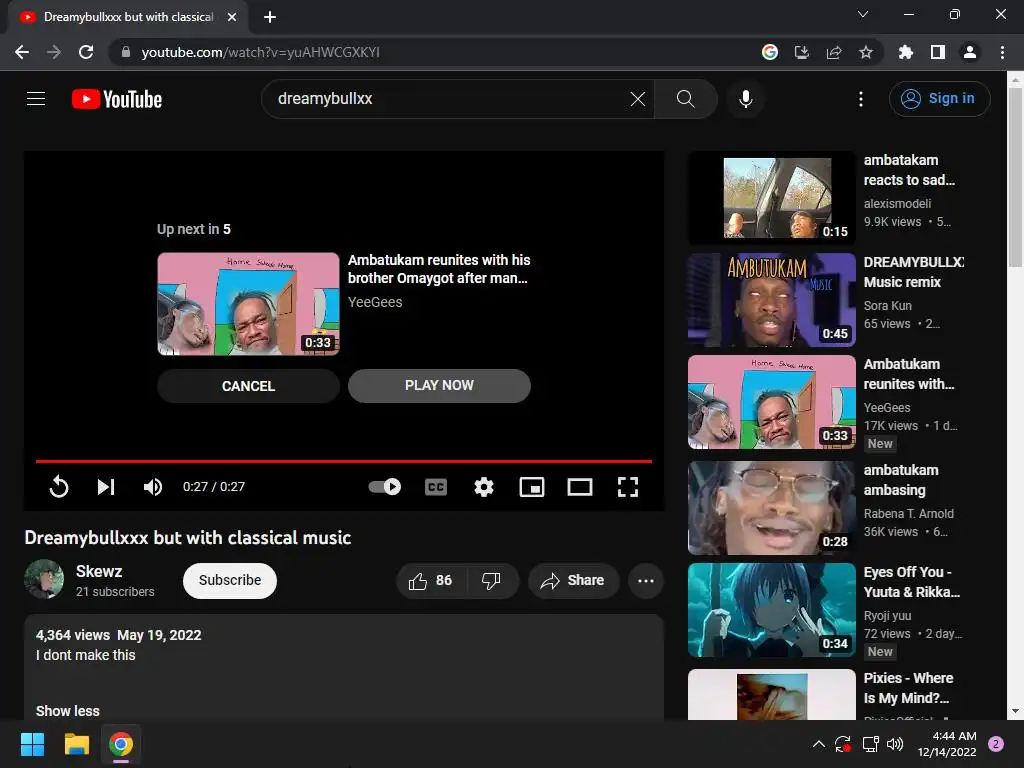The image size is (1024, 768).
Task: Enable miniplayer mode
Action: pyautogui.click(x=532, y=487)
